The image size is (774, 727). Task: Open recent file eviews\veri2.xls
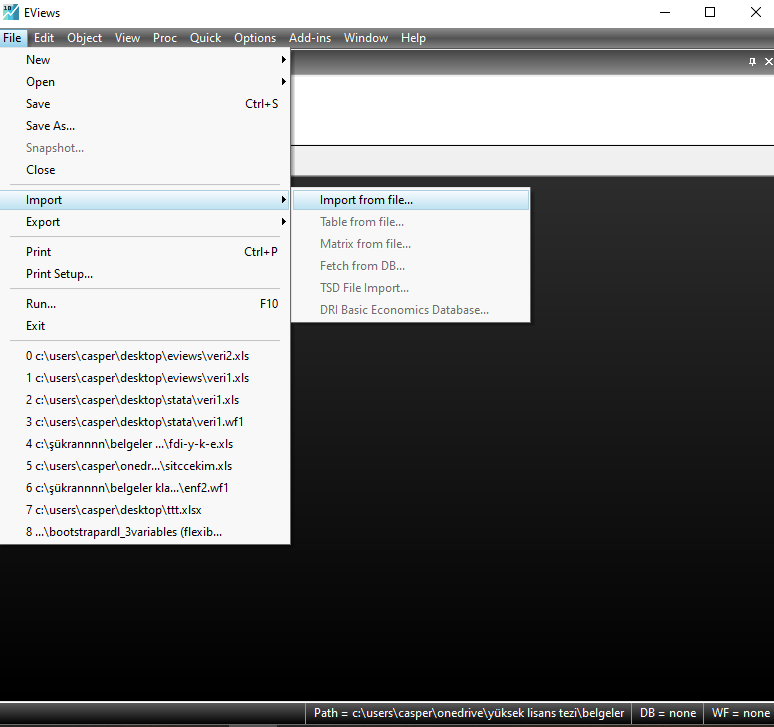coord(145,356)
